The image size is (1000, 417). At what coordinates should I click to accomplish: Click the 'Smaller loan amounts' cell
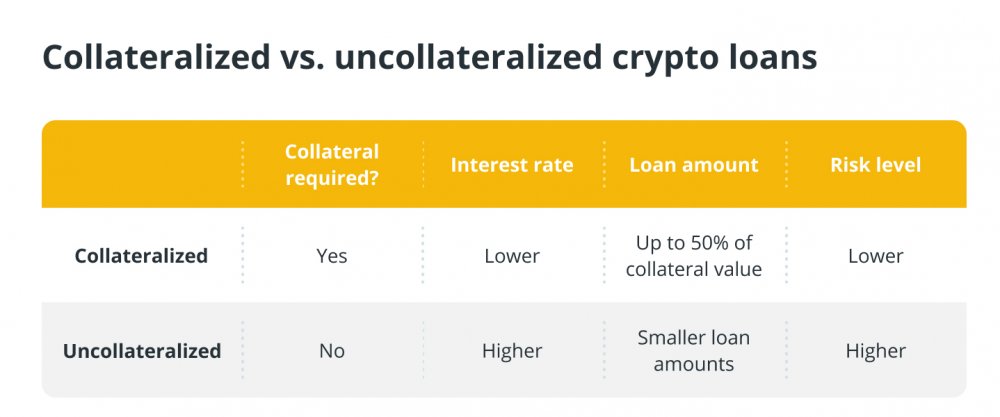[x=694, y=351]
